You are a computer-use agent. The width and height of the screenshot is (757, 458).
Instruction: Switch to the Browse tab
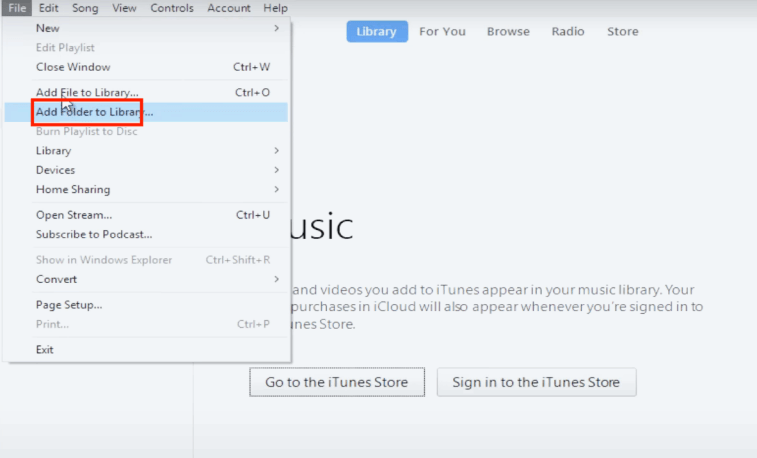(x=508, y=31)
